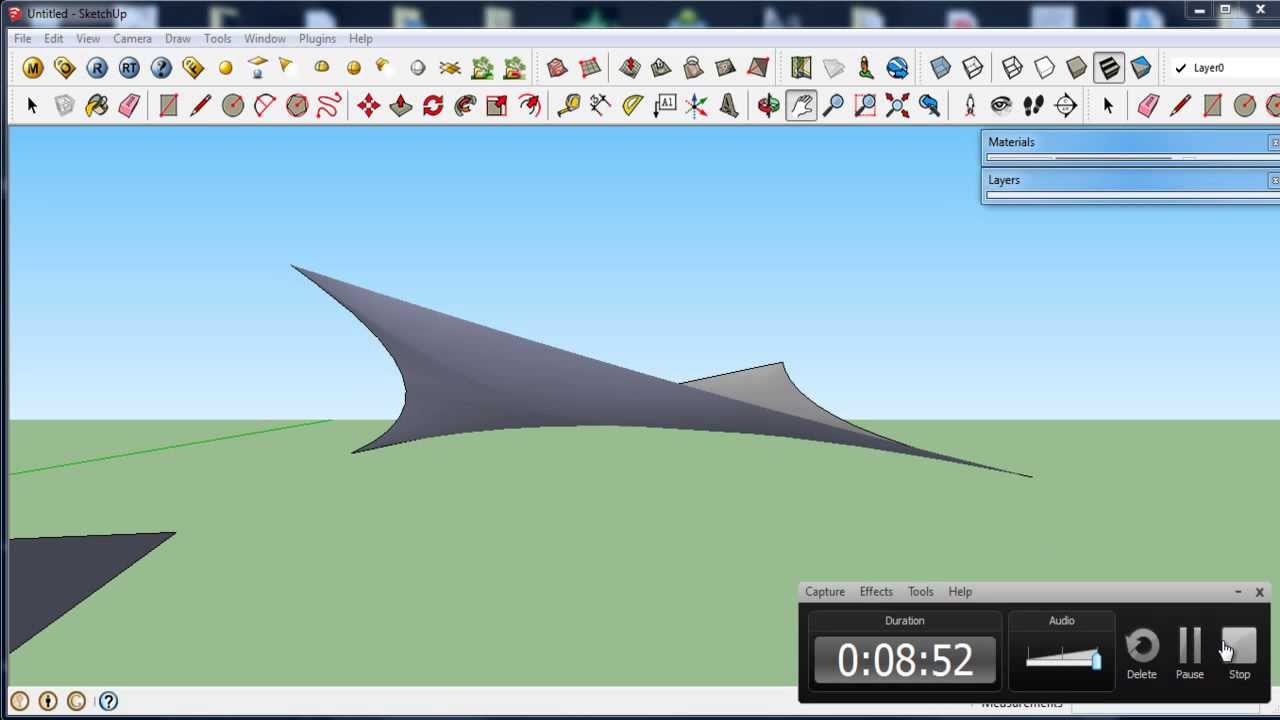Stop the screen recording
The width and height of the screenshot is (1280, 720).
[x=1239, y=654]
